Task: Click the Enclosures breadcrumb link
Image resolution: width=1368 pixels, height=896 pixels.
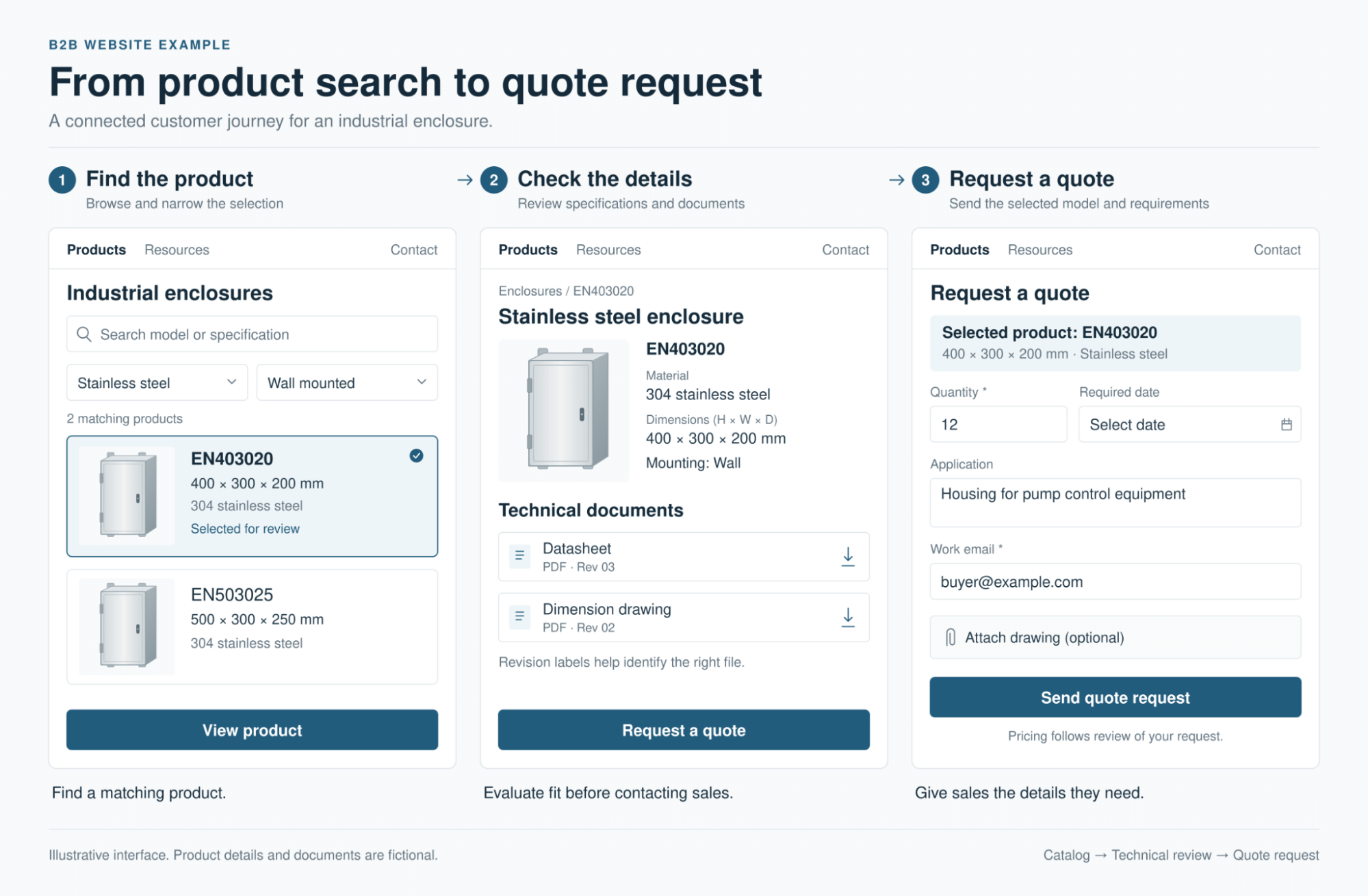Action: pos(530,291)
